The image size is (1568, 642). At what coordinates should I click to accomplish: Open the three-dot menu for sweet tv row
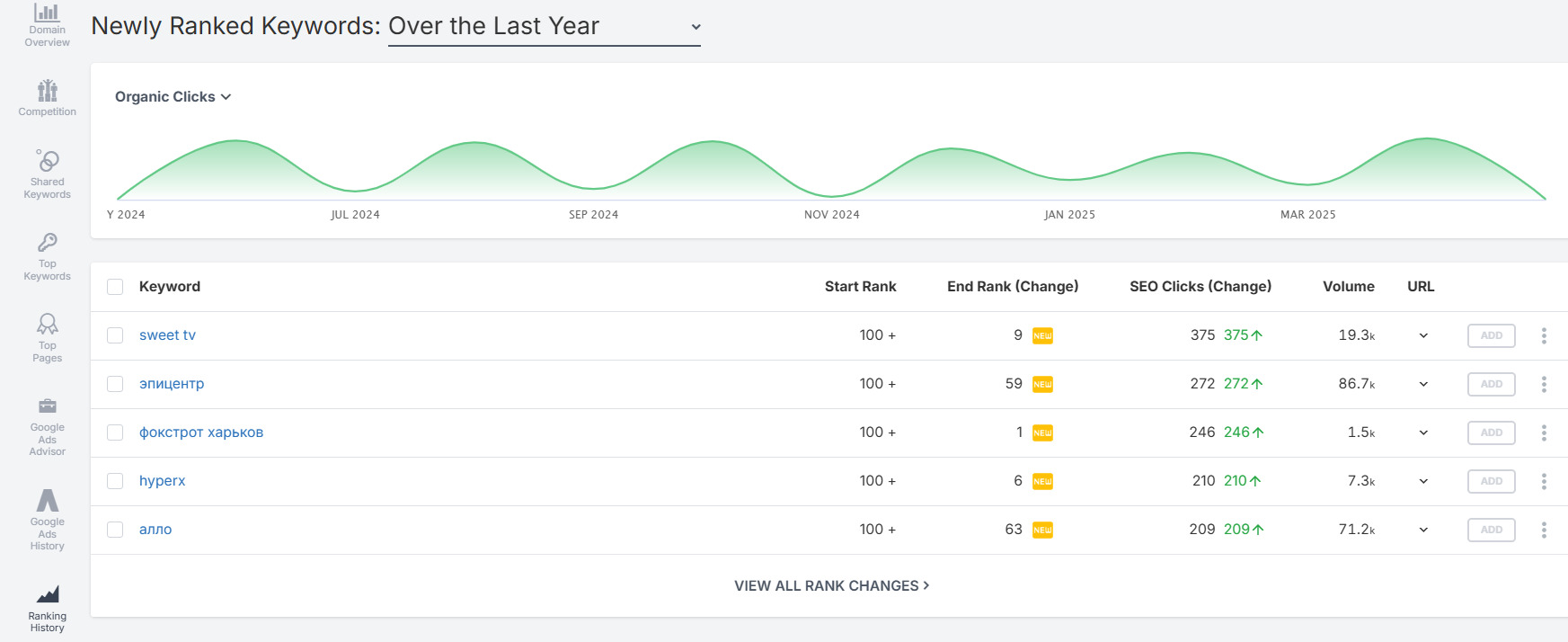pos(1544,335)
